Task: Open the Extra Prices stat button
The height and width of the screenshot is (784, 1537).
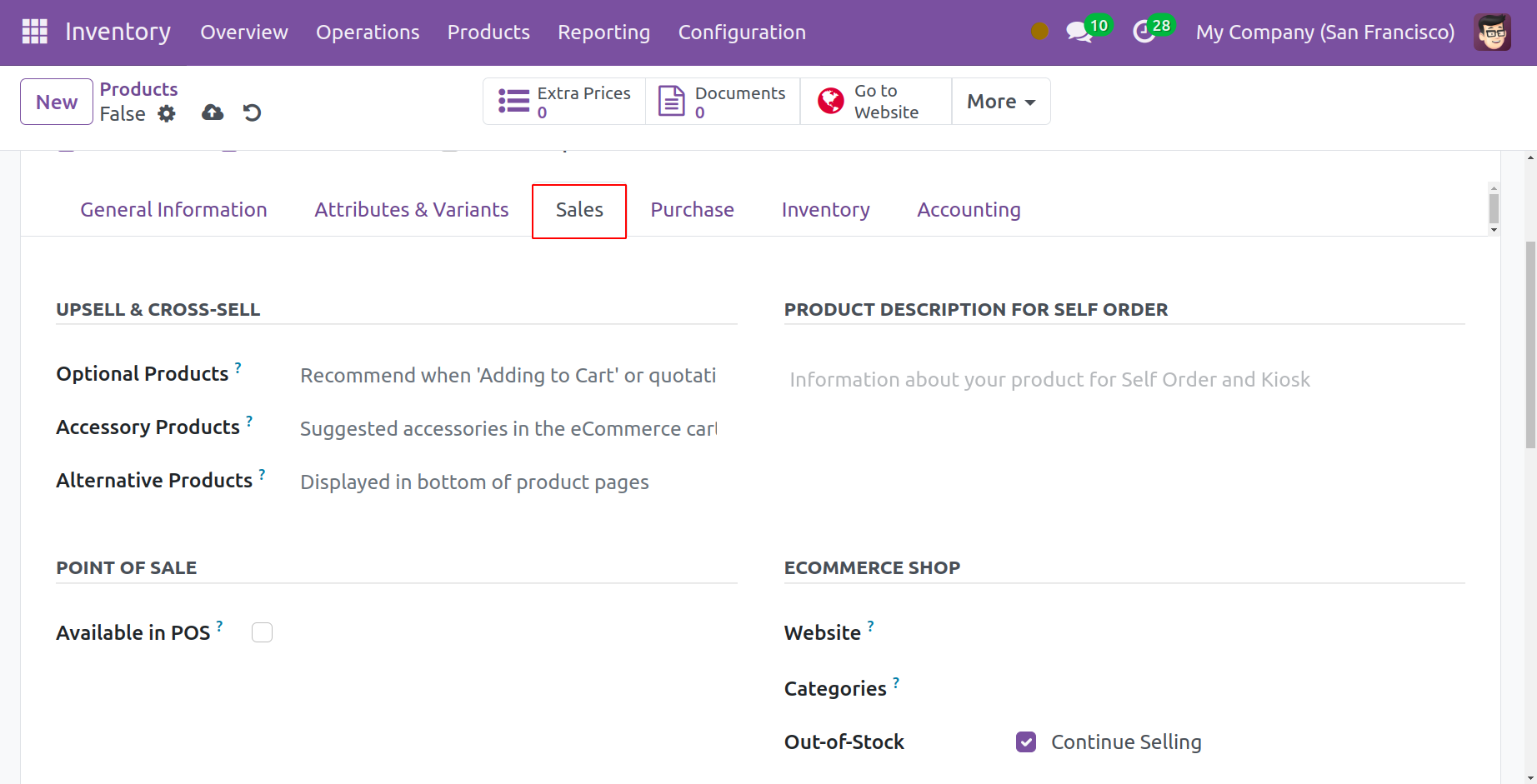Action: coord(564,102)
